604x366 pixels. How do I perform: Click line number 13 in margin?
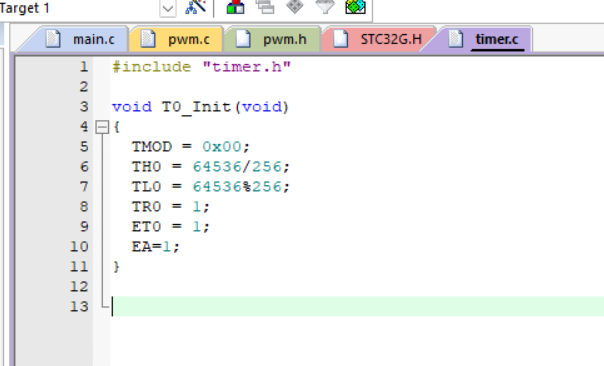point(79,307)
